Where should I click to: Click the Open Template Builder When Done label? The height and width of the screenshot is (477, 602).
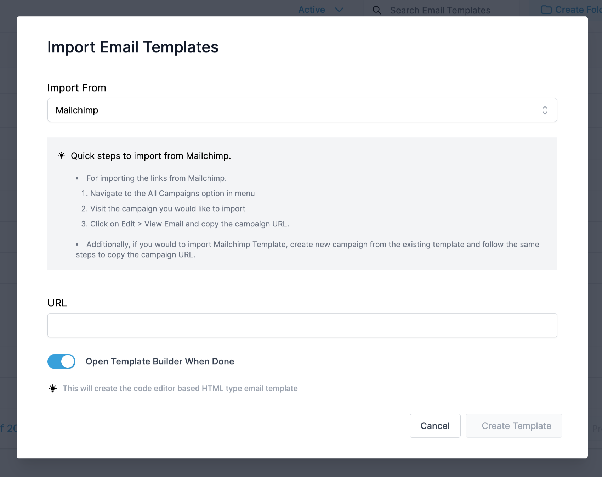pos(160,361)
